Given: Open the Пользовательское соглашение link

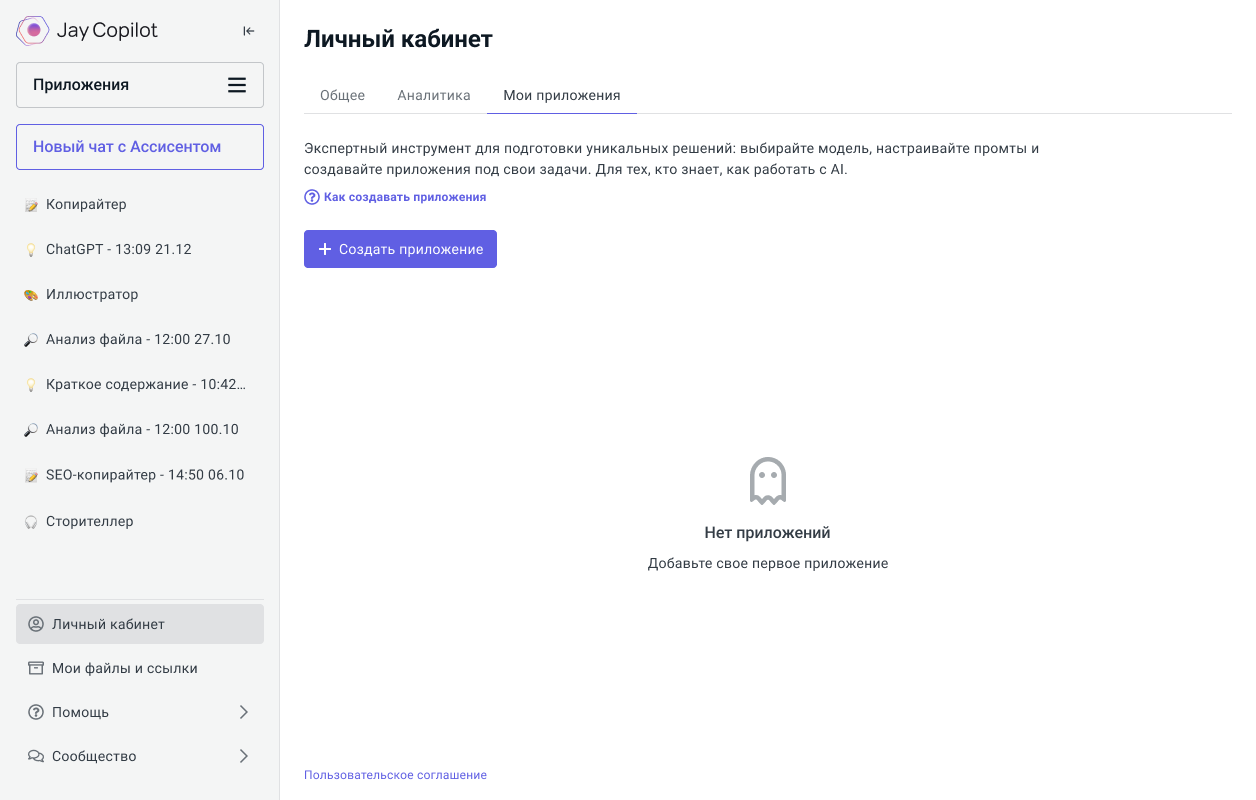Looking at the screenshot, I should pyautogui.click(x=395, y=775).
